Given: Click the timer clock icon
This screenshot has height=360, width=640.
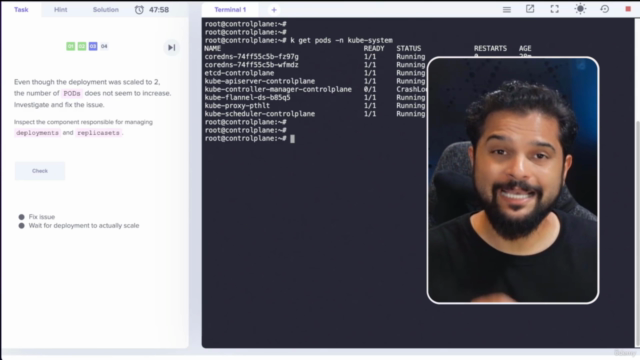Looking at the screenshot, I should pyautogui.click(x=139, y=10).
